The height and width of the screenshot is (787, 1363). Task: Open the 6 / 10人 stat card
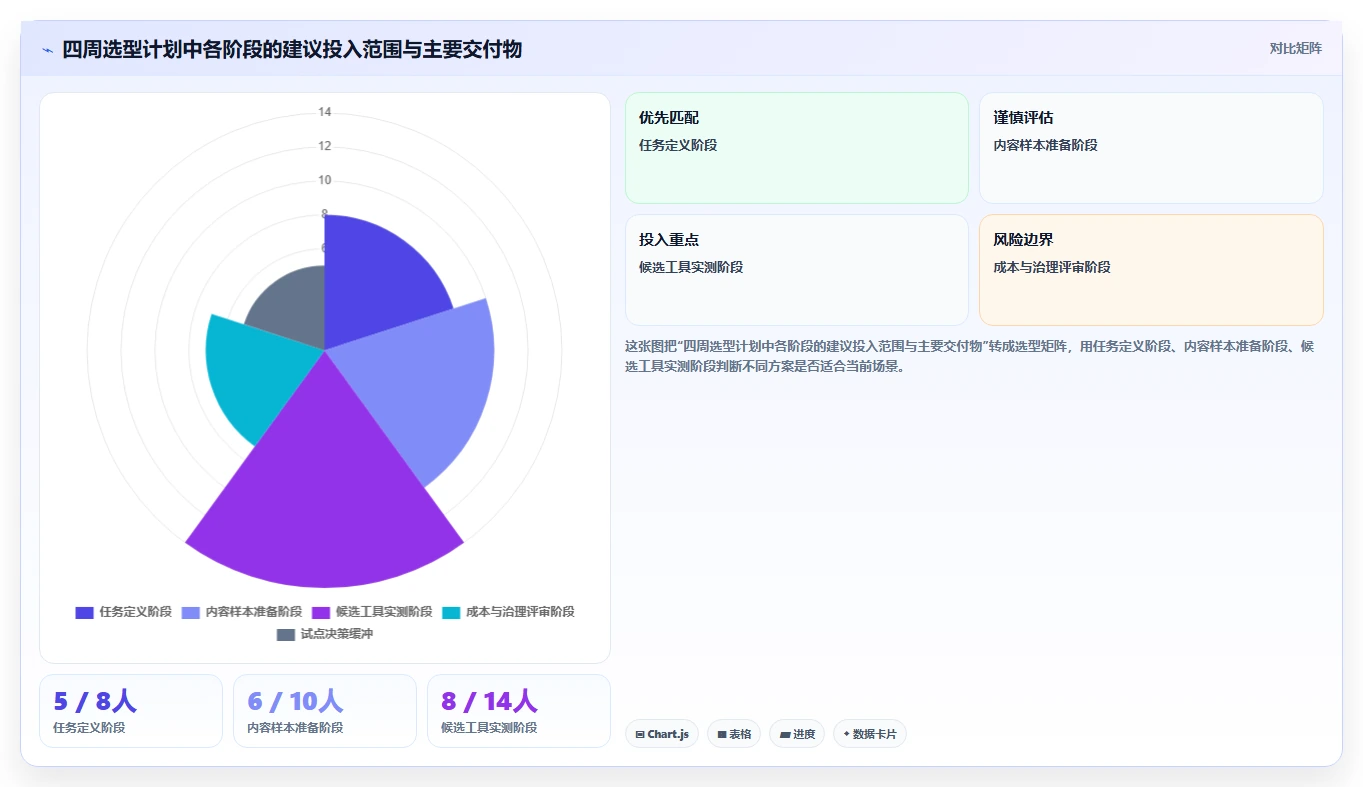325,711
